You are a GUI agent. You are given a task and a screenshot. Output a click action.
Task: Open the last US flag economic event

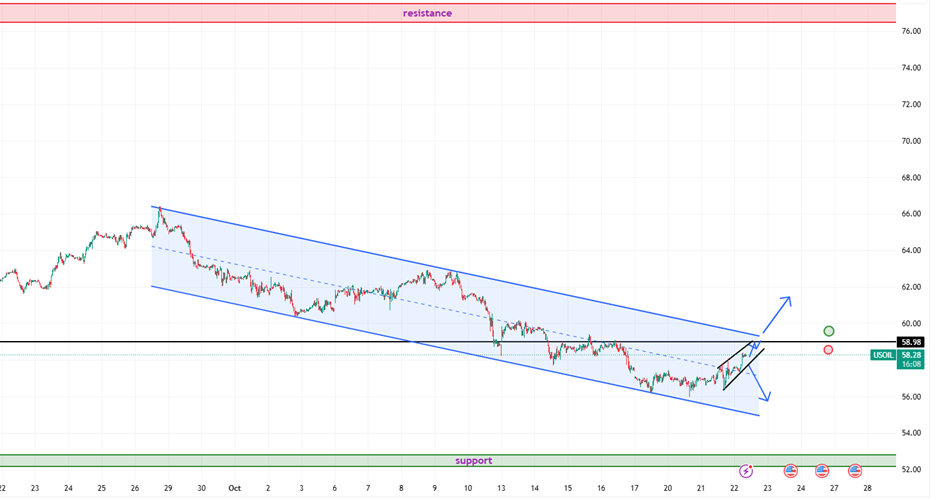coord(855,470)
